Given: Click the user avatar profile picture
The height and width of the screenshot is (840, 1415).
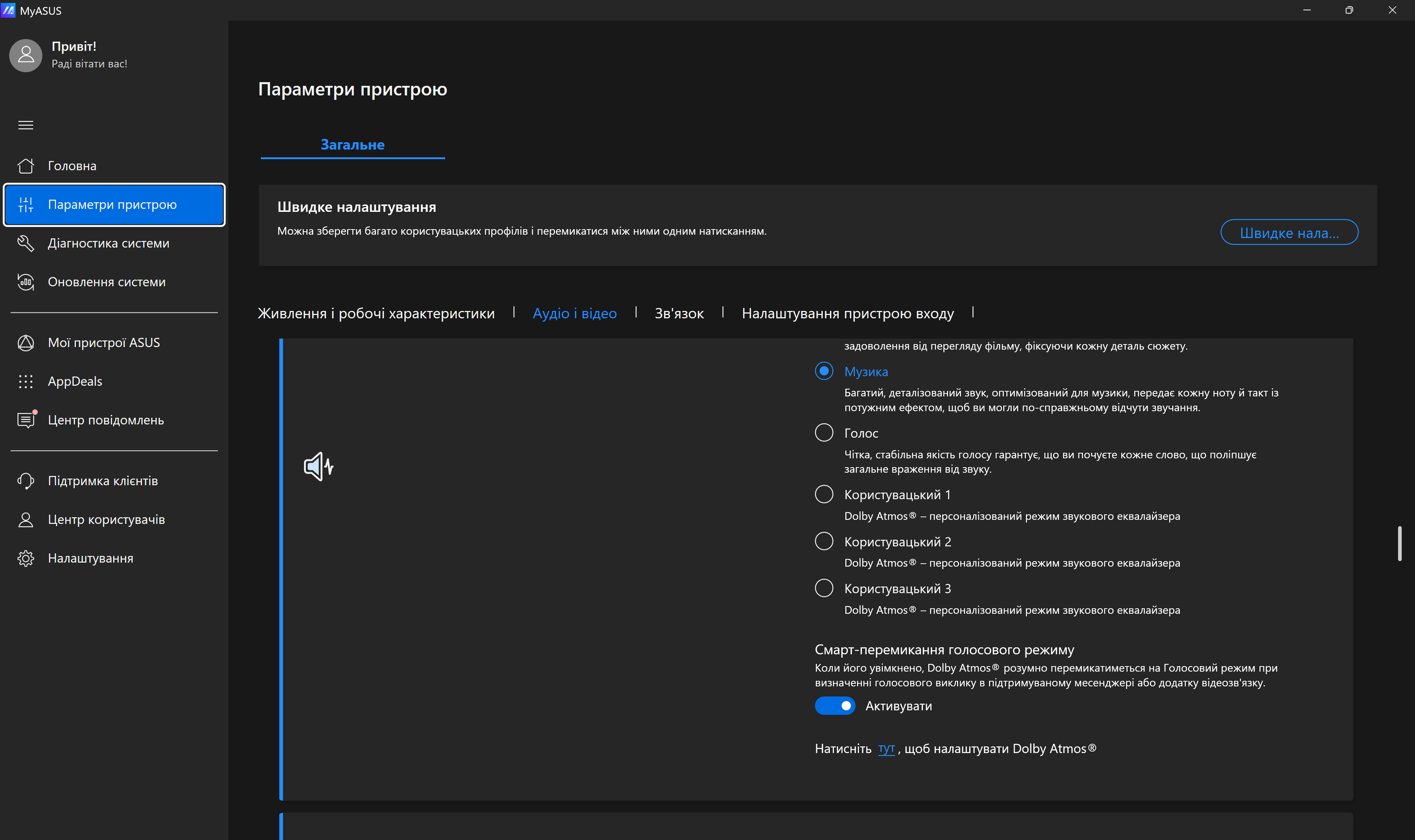Looking at the screenshot, I should pos(25,55).
